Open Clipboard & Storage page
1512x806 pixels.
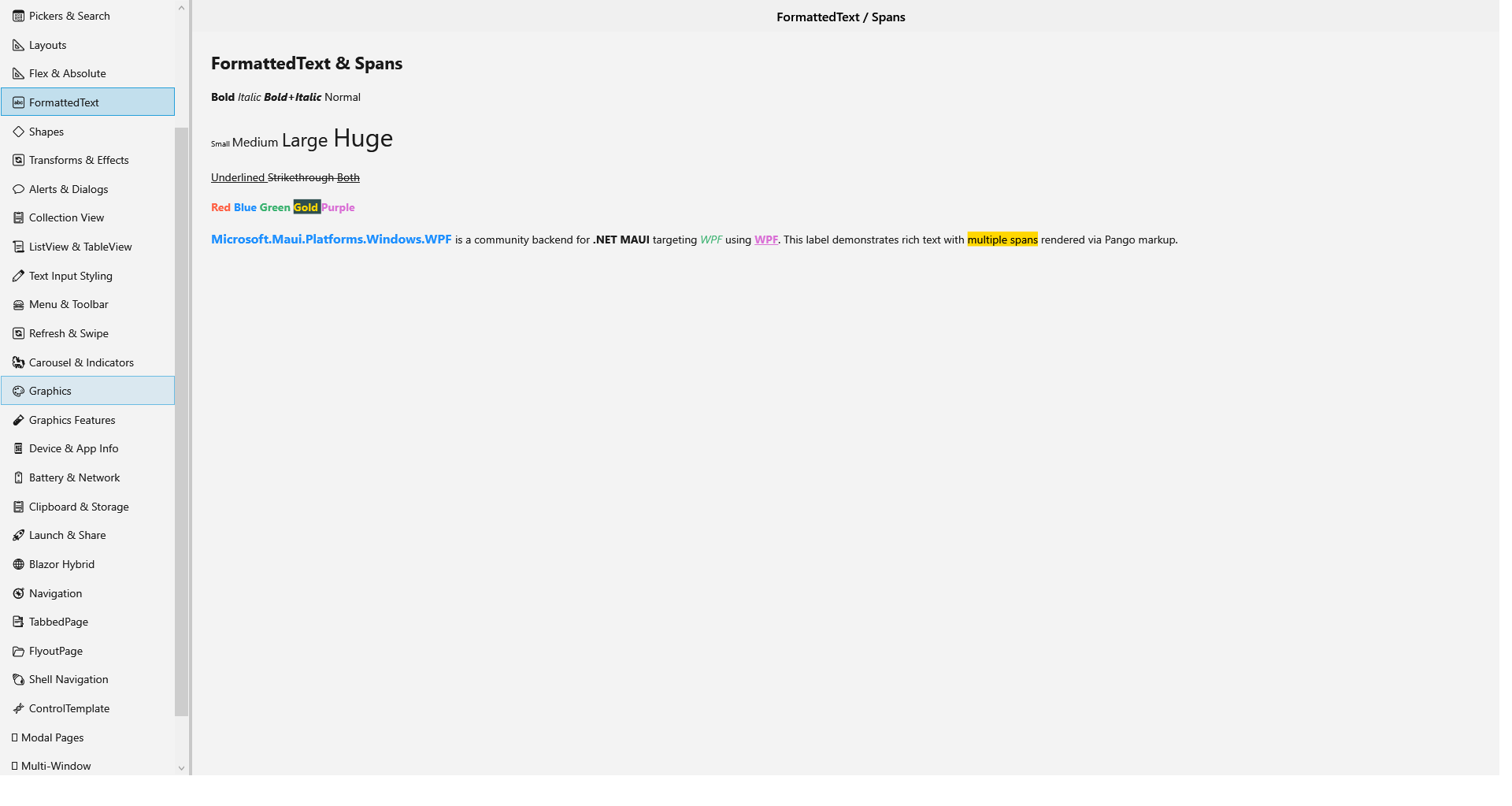coord(87,507)
